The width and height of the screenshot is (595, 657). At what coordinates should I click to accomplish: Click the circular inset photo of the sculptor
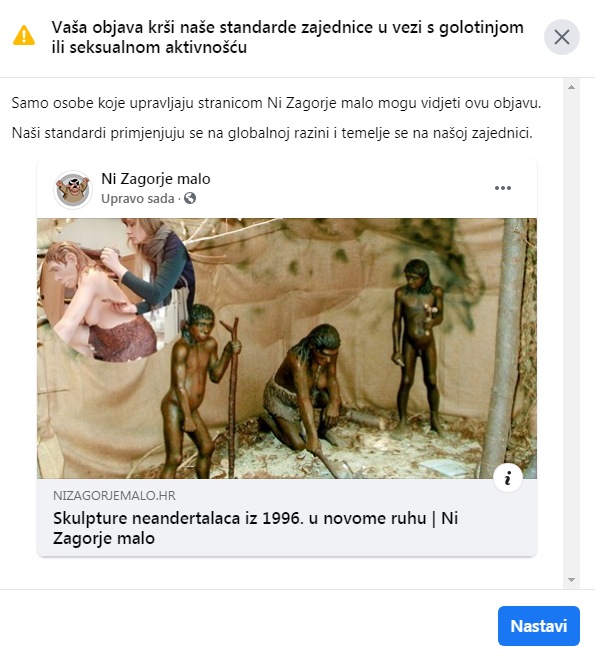117,290
